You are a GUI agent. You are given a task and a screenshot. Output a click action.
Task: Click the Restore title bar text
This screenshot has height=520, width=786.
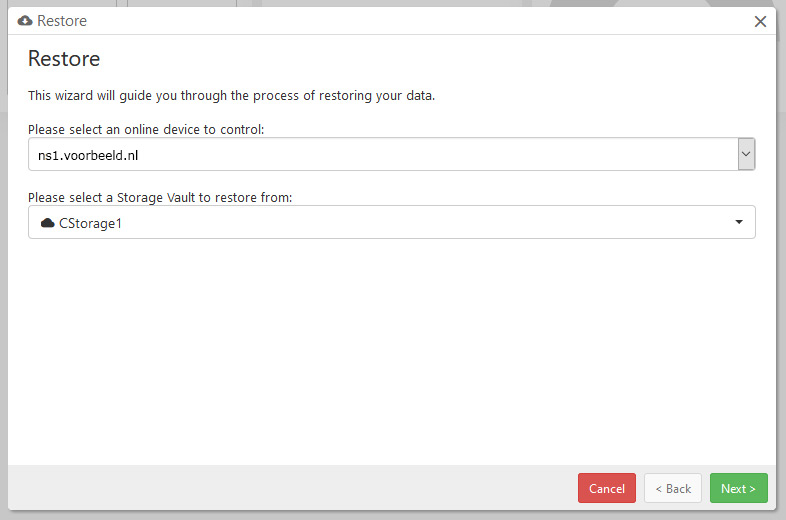pyautogui.click(x=62, y=21)
